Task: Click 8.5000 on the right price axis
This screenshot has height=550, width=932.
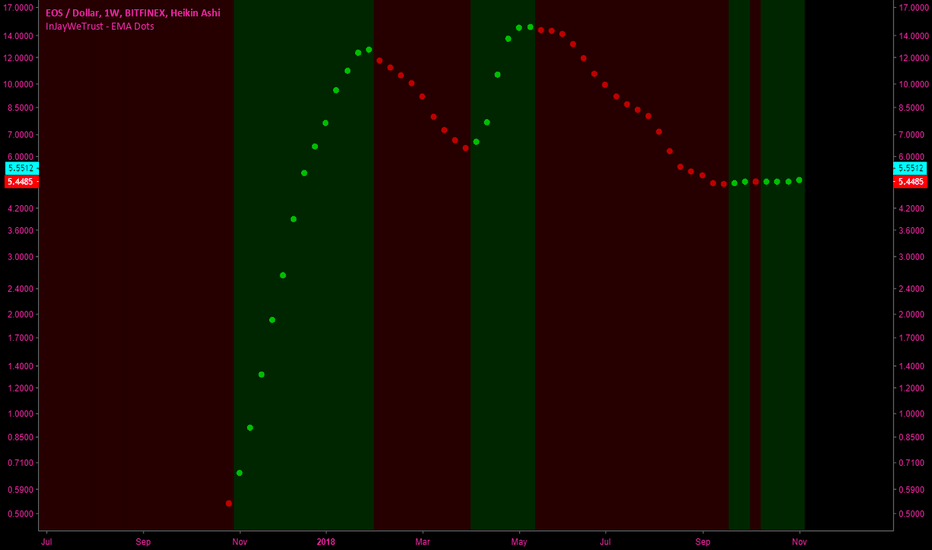Action: 912,108
